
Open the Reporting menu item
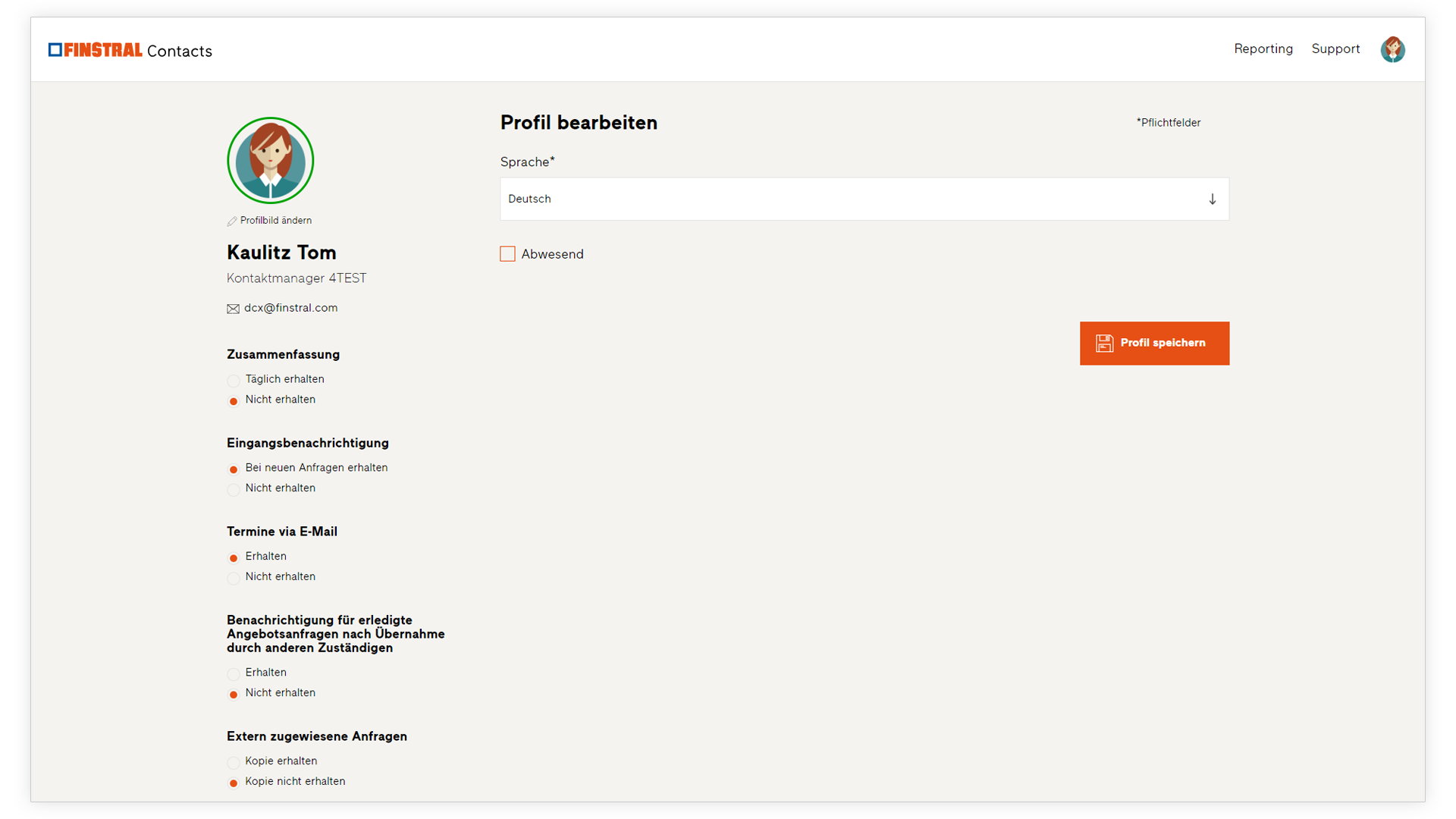[1263, 49]
